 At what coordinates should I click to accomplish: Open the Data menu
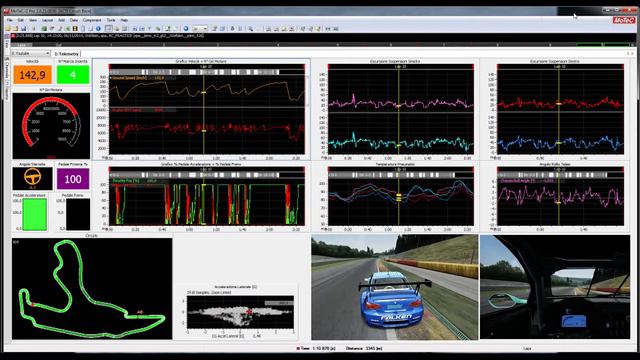[73, 20]
